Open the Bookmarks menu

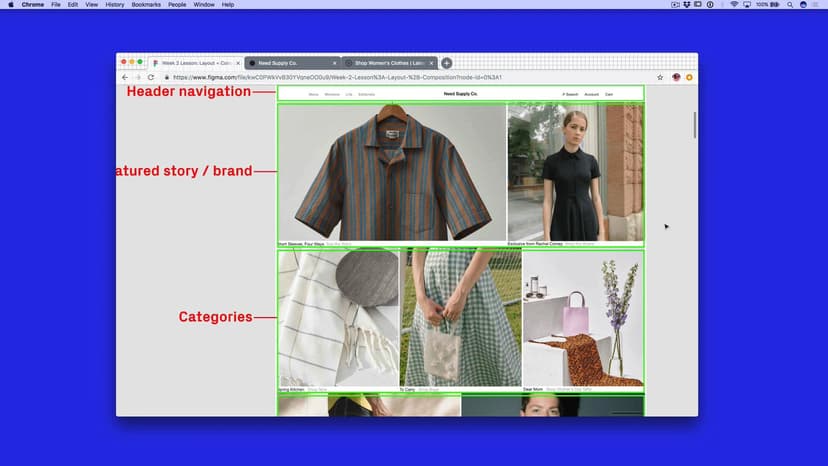pos(146,5)
